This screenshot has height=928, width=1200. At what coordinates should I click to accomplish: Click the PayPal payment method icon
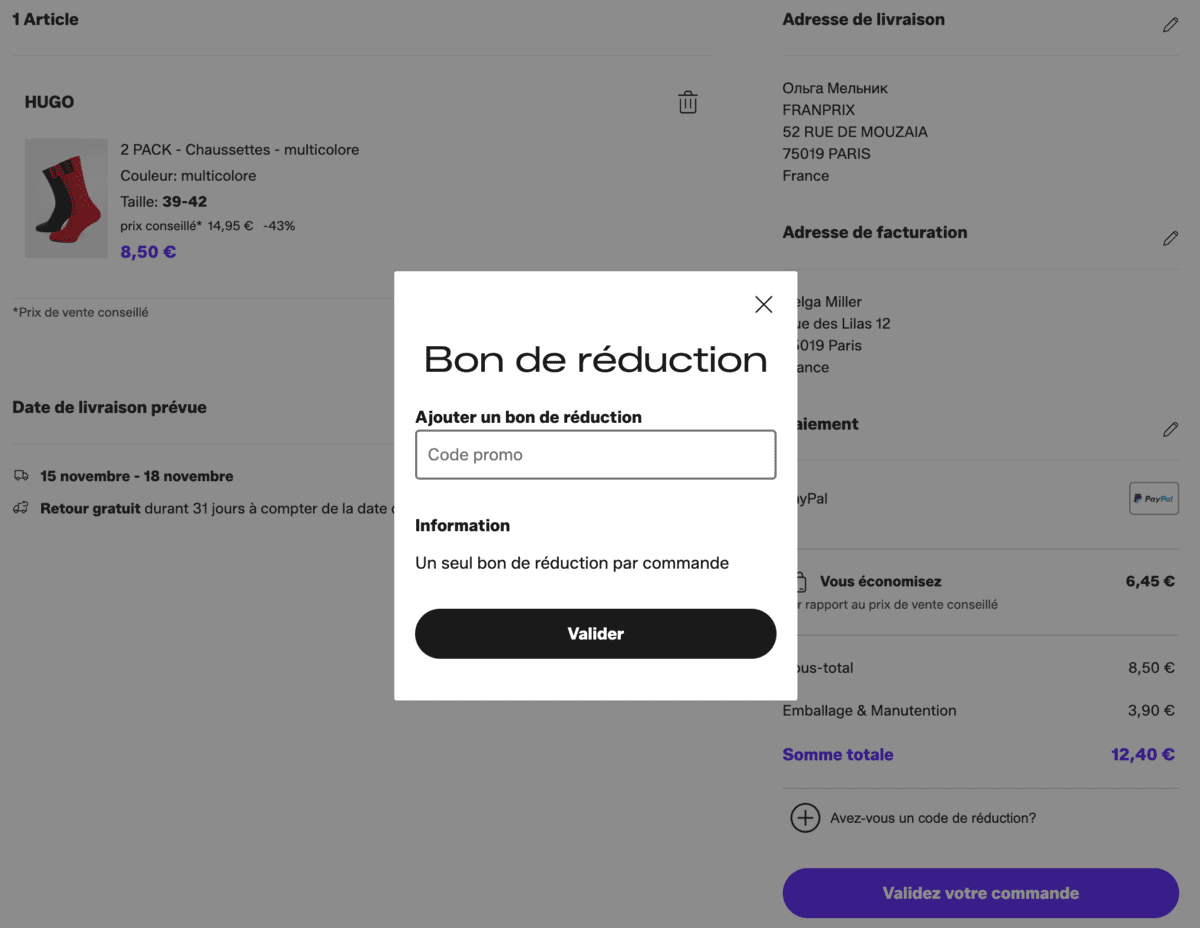(1153, 498)
